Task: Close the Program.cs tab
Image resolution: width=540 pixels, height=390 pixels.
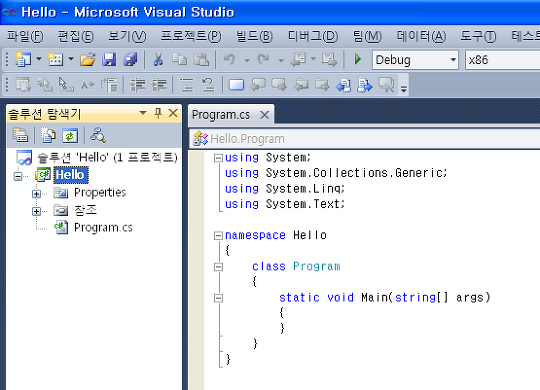Action: 264,115
